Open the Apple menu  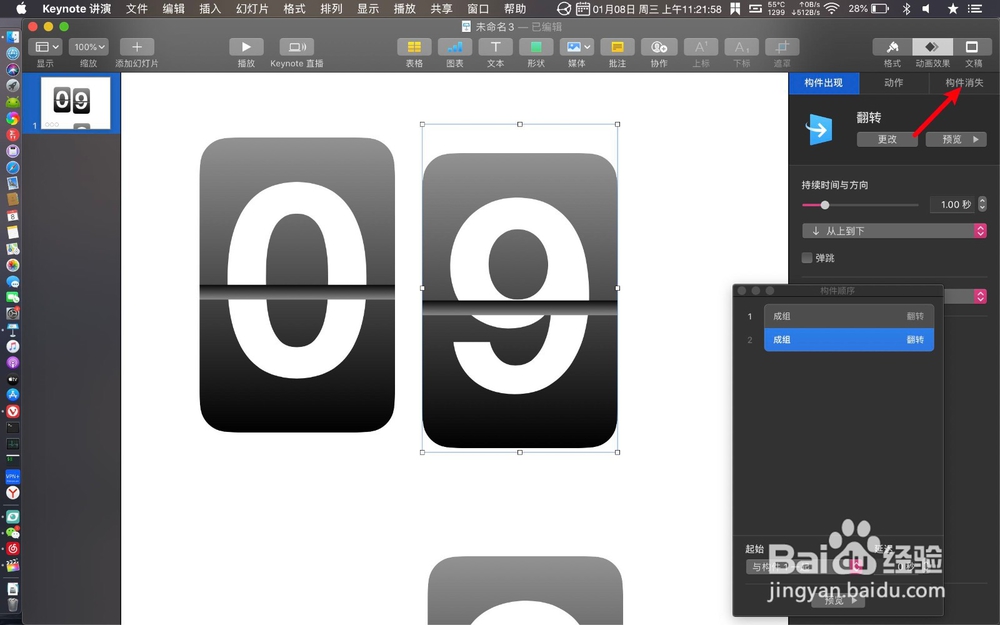(21, 8)
